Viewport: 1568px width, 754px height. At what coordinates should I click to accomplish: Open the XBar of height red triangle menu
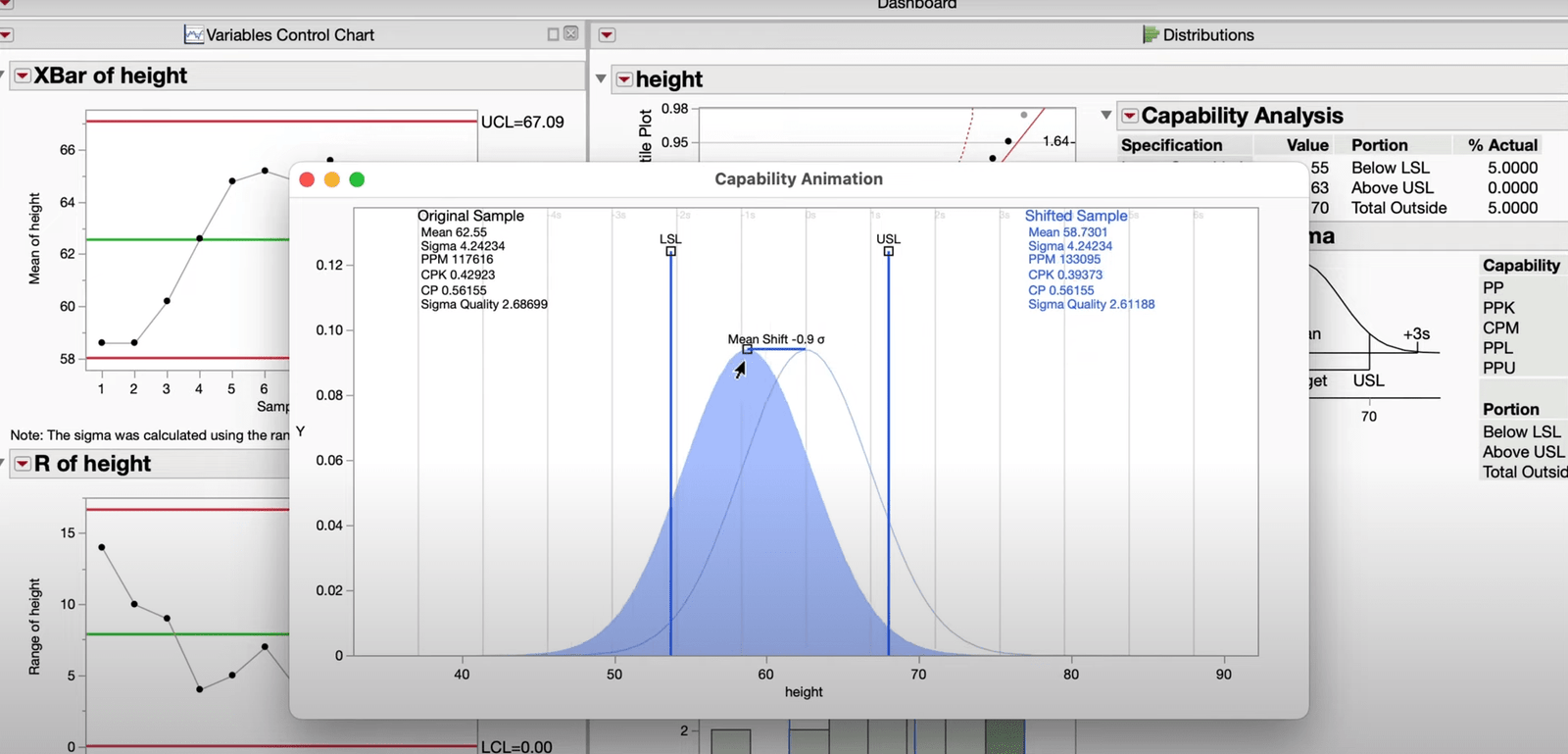pyautogui.click(x=22, y=76)
